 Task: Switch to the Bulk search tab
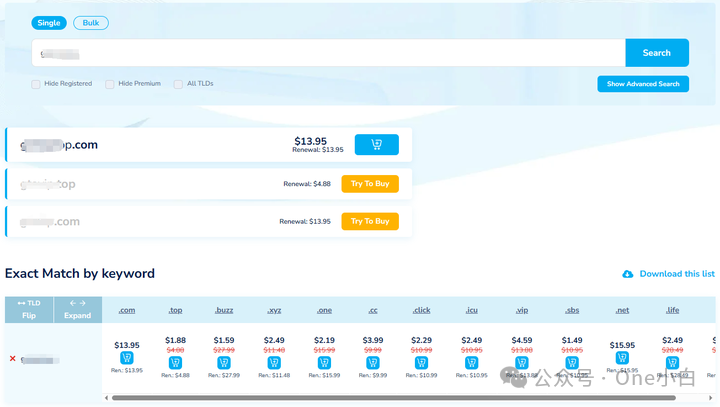91,23
